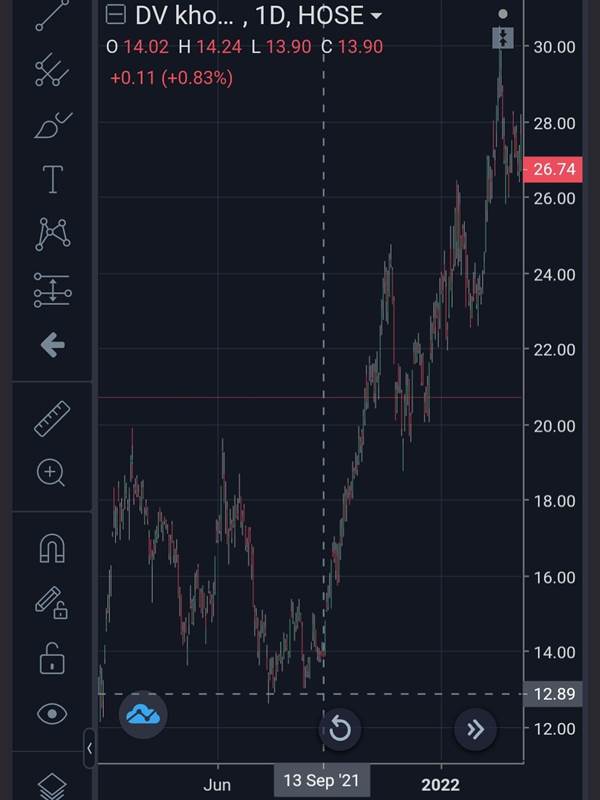
Task: Select the XABCD pattern tool
Action: (x=53, y=234)
